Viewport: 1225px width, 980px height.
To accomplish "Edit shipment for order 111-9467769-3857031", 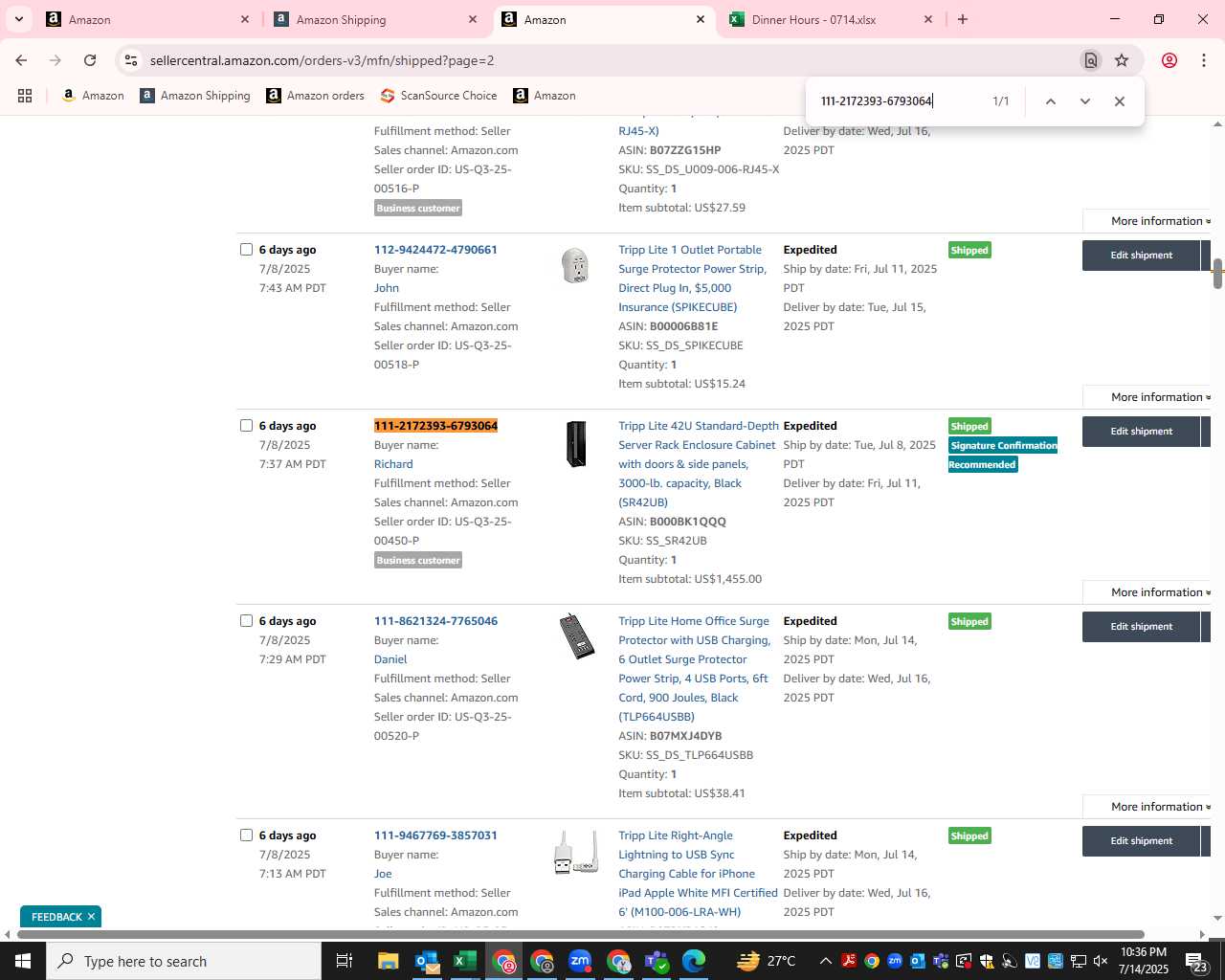I will click(x=1141, y=841).
